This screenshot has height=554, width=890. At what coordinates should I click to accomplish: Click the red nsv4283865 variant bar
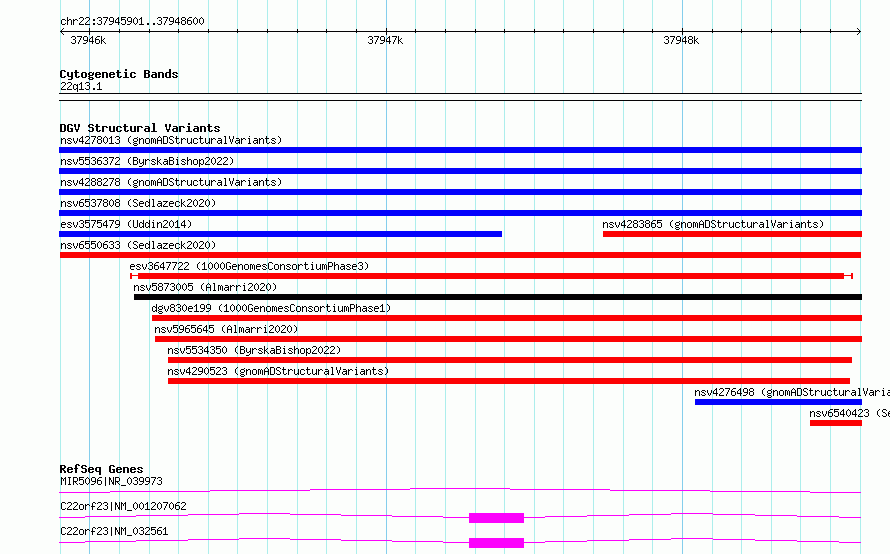click(x=732, y=234)
